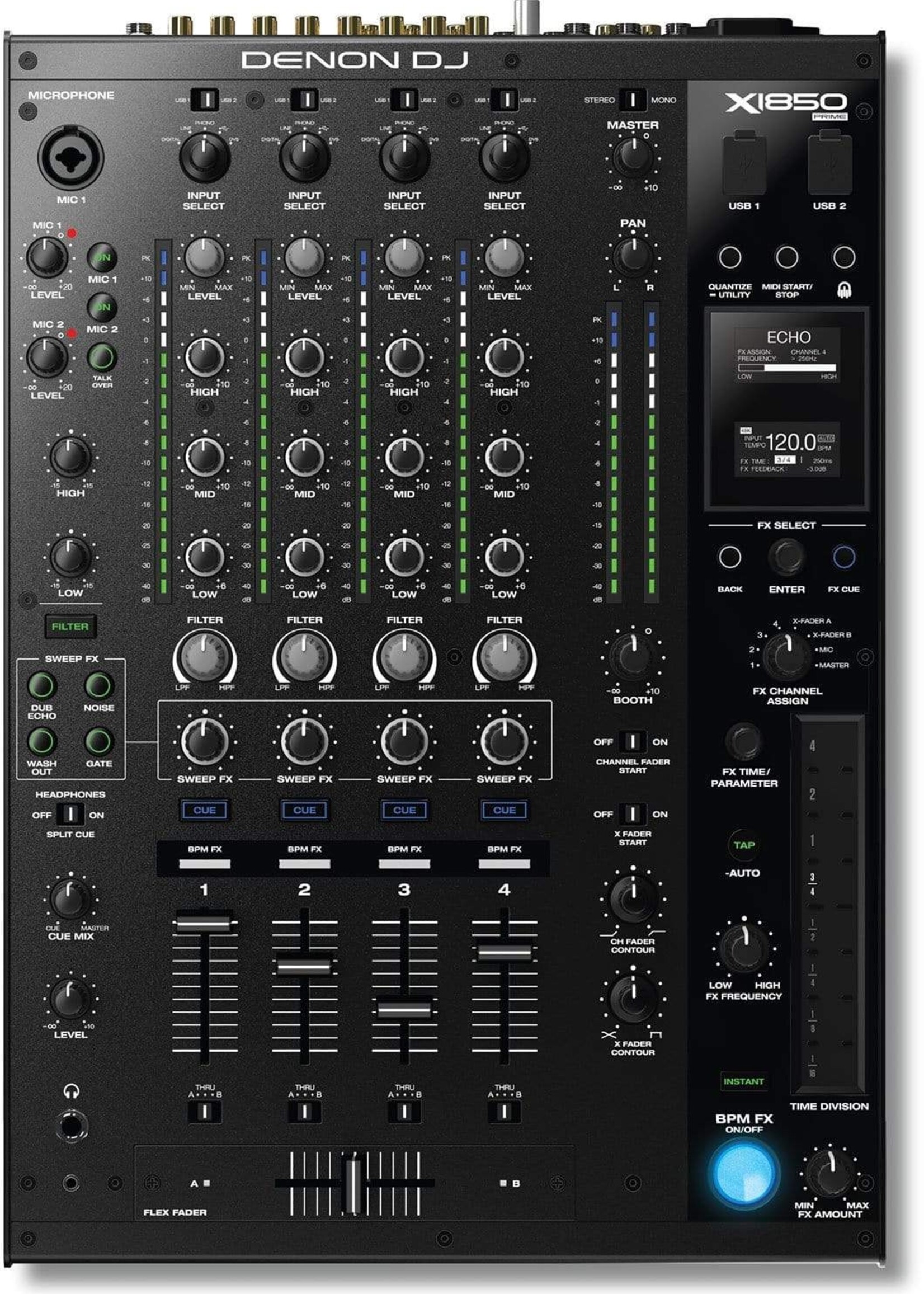The height and width of the screenshot is (1294, 924).
Task: Click the ECHO effect display screen
Action: point(787,408)
